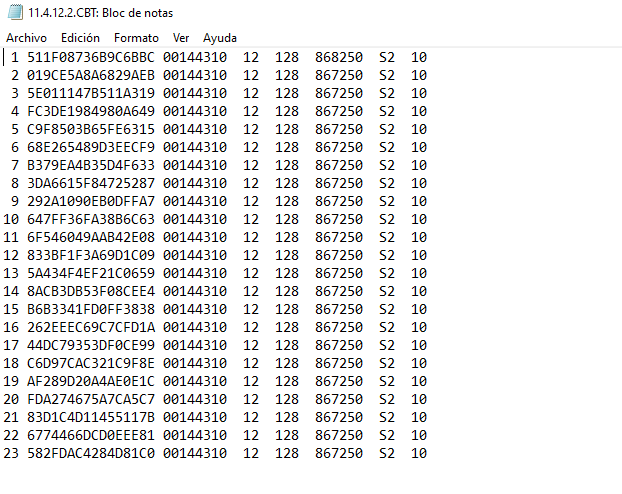Click the value 868250 on line 1
Viewport: 622px width, 494px height.
click(339, 57)
